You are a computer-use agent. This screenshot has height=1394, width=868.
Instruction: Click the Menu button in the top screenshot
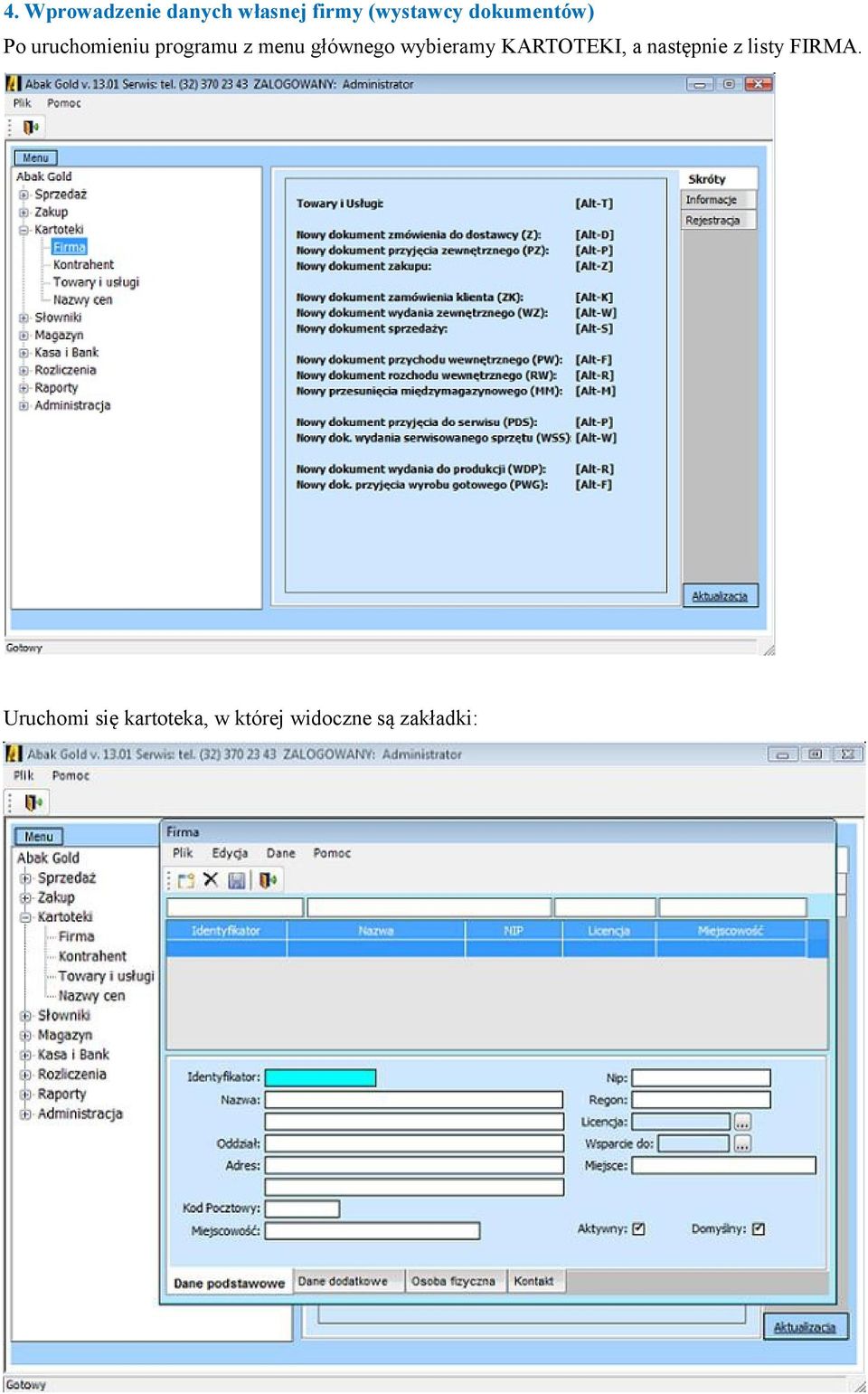[35, 157]
